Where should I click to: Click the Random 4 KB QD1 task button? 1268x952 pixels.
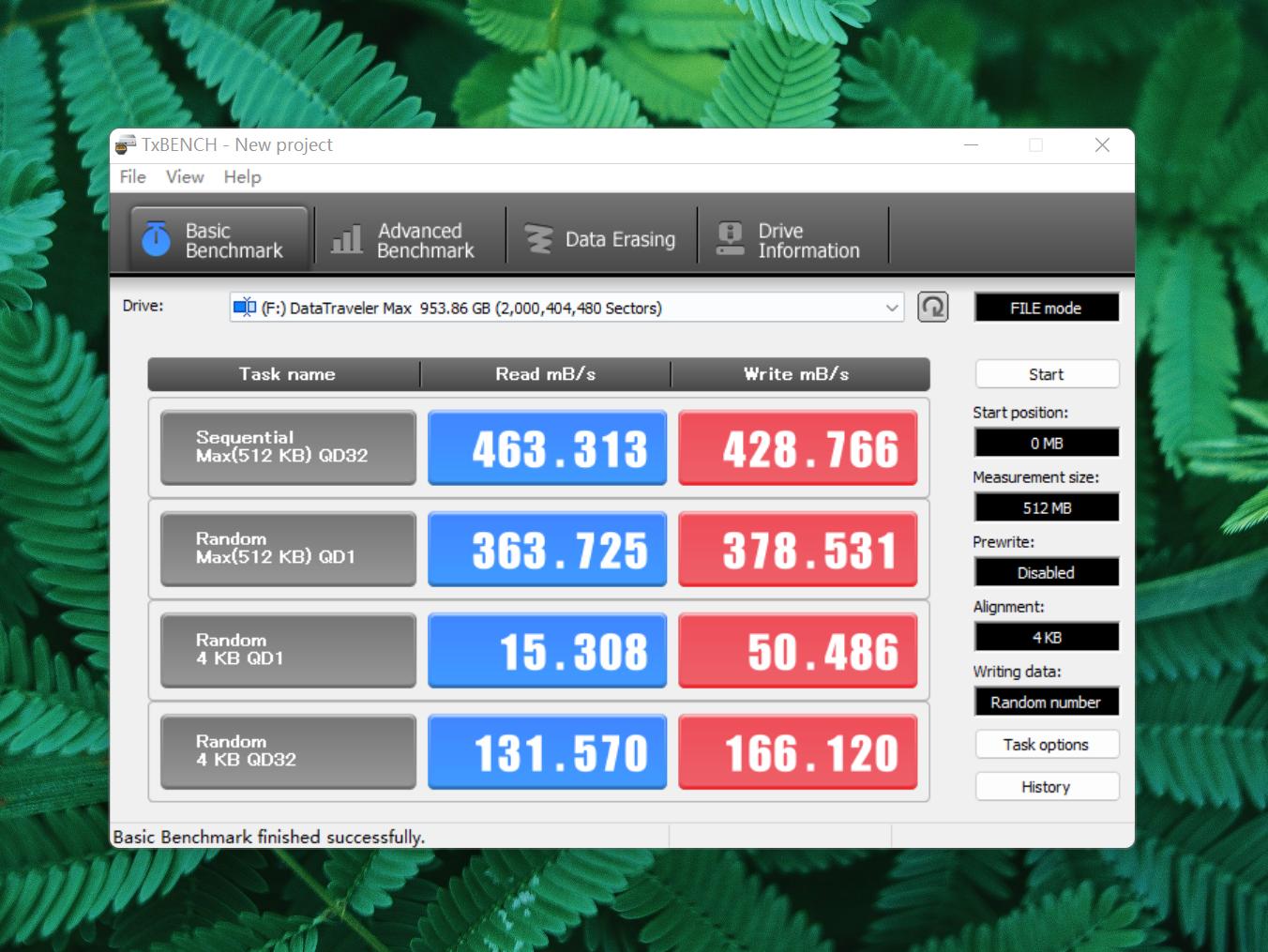(288, 650)
